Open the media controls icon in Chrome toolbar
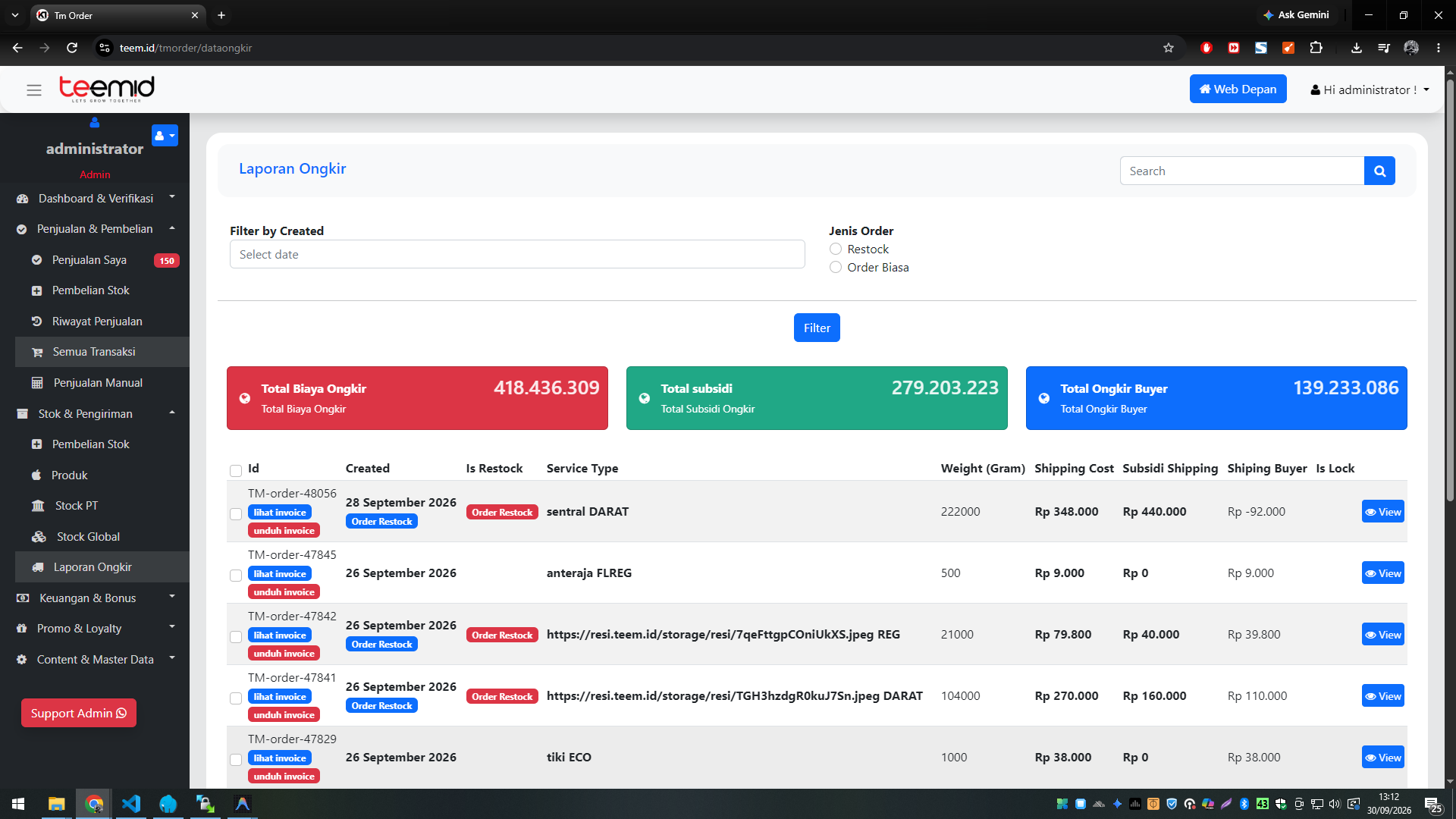 point(1384,48)
